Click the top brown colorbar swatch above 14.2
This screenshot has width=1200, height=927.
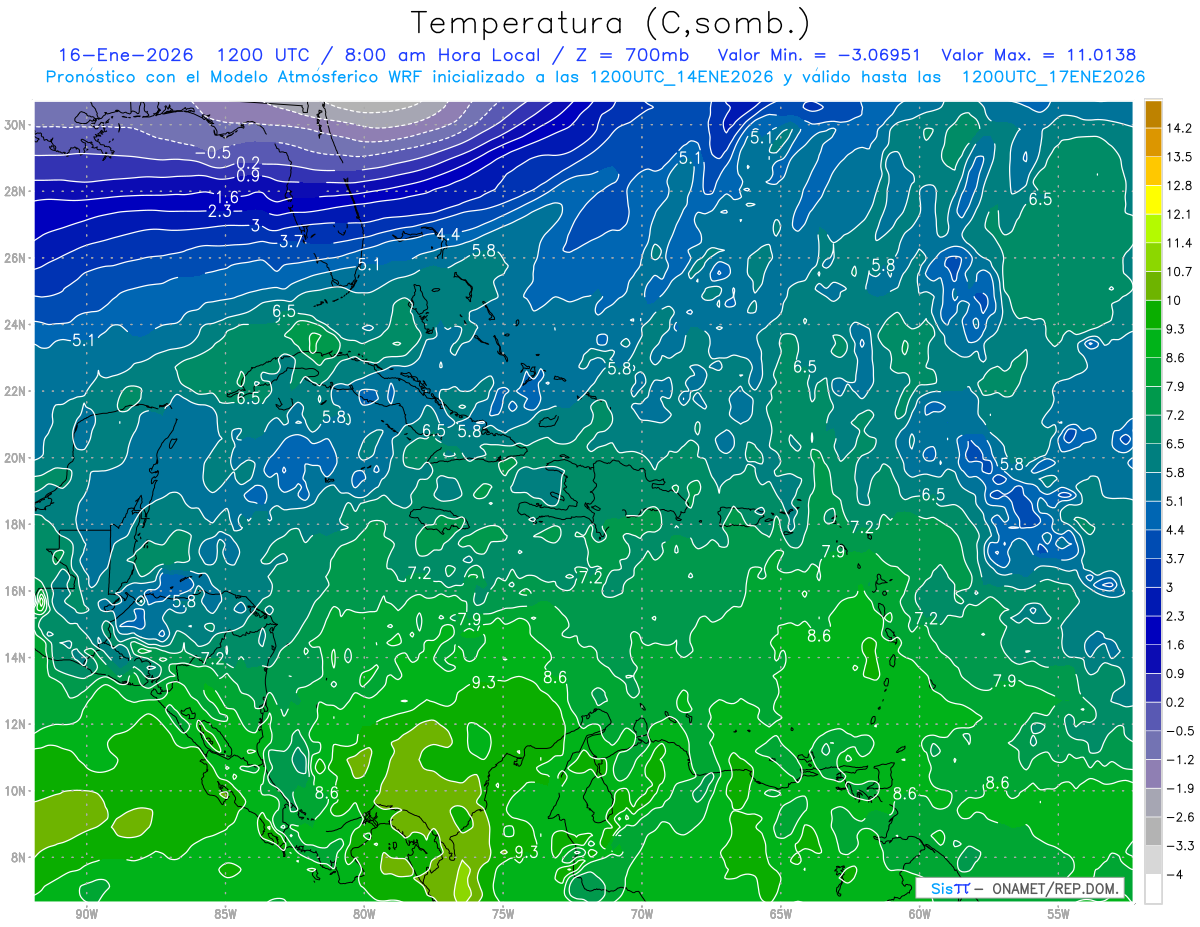(1153, 114)
